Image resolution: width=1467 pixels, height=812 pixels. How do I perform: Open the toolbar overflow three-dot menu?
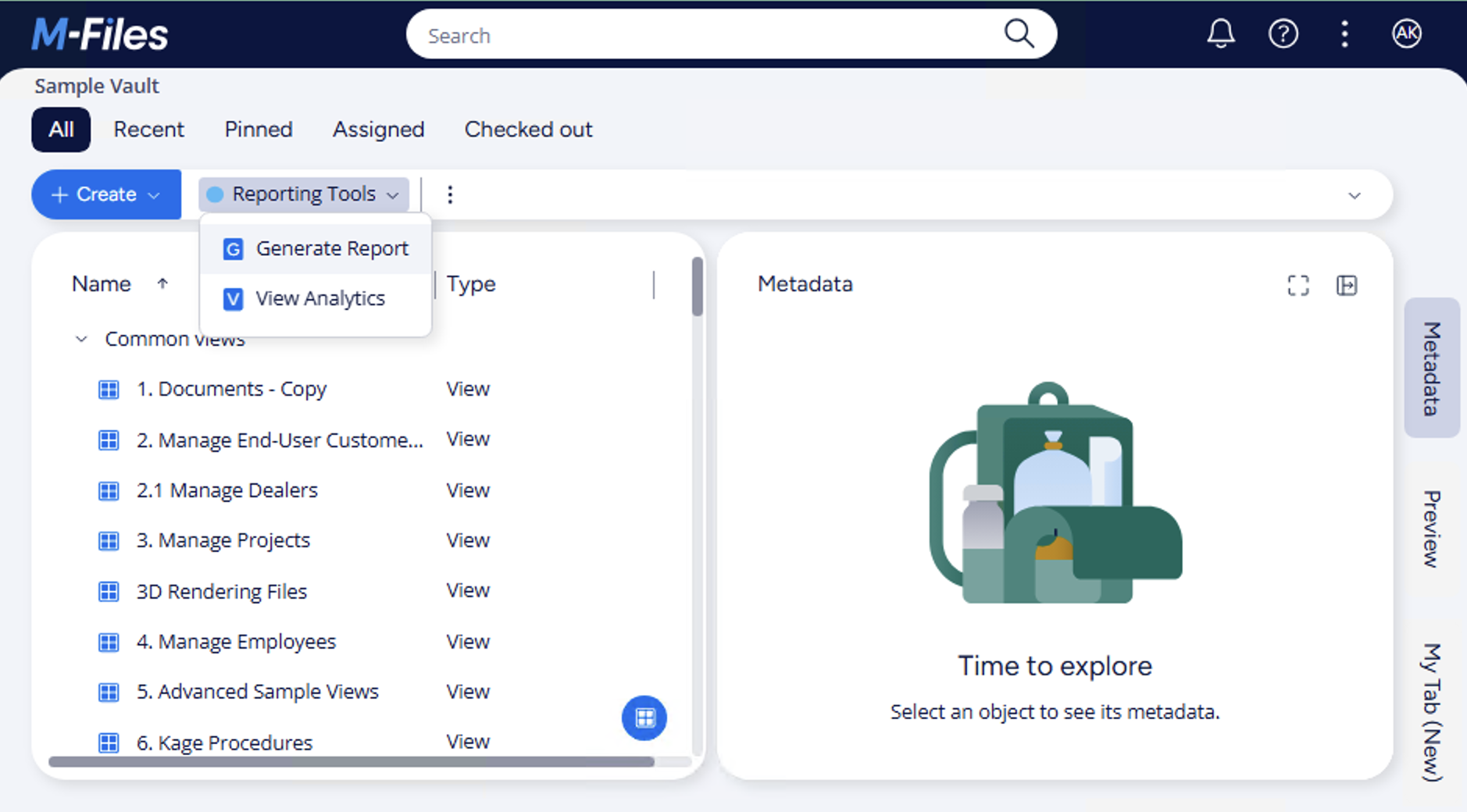pyautogui.click(x=450, y=194)
